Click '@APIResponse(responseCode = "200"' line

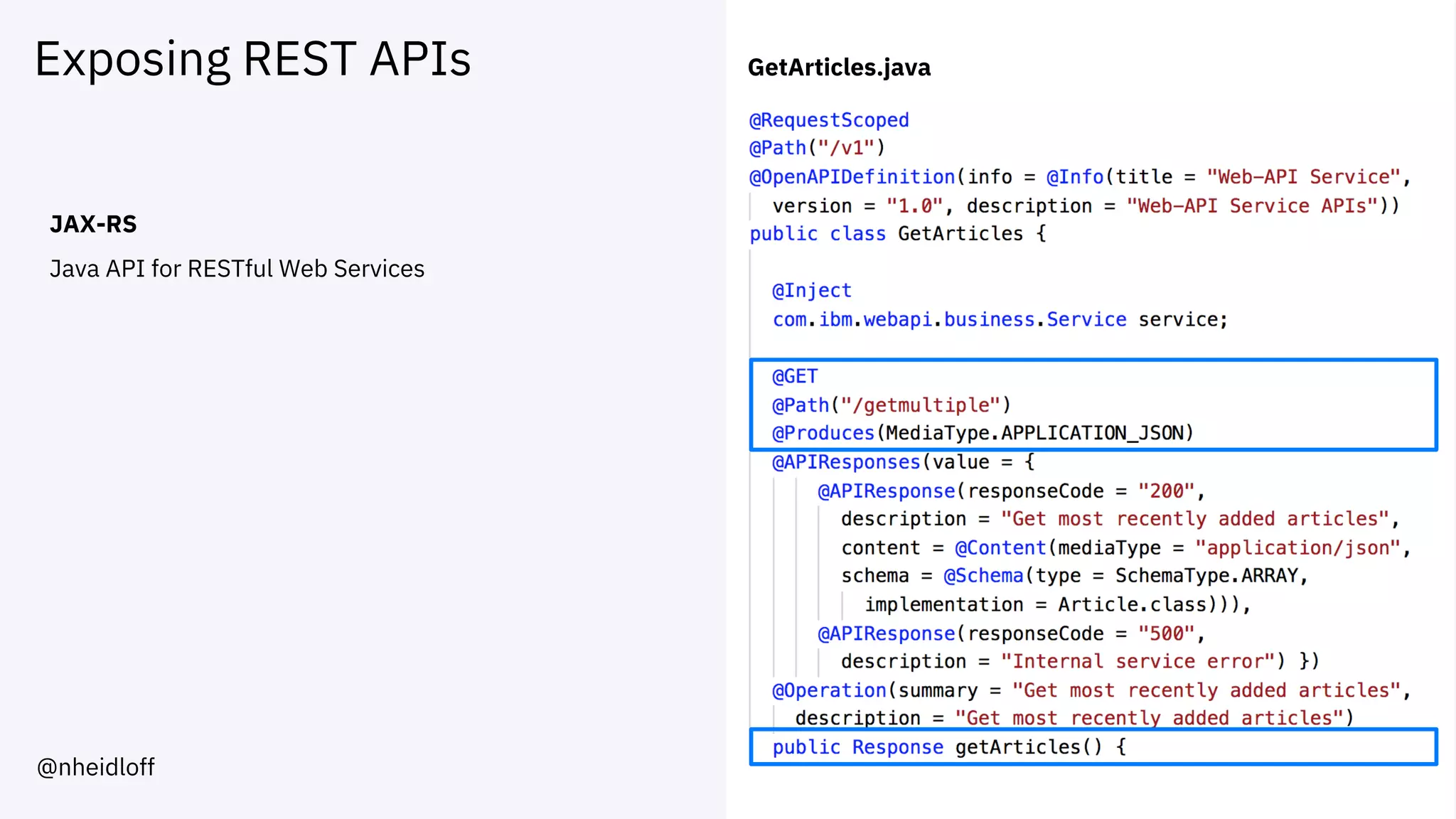tap(1012, 491)
